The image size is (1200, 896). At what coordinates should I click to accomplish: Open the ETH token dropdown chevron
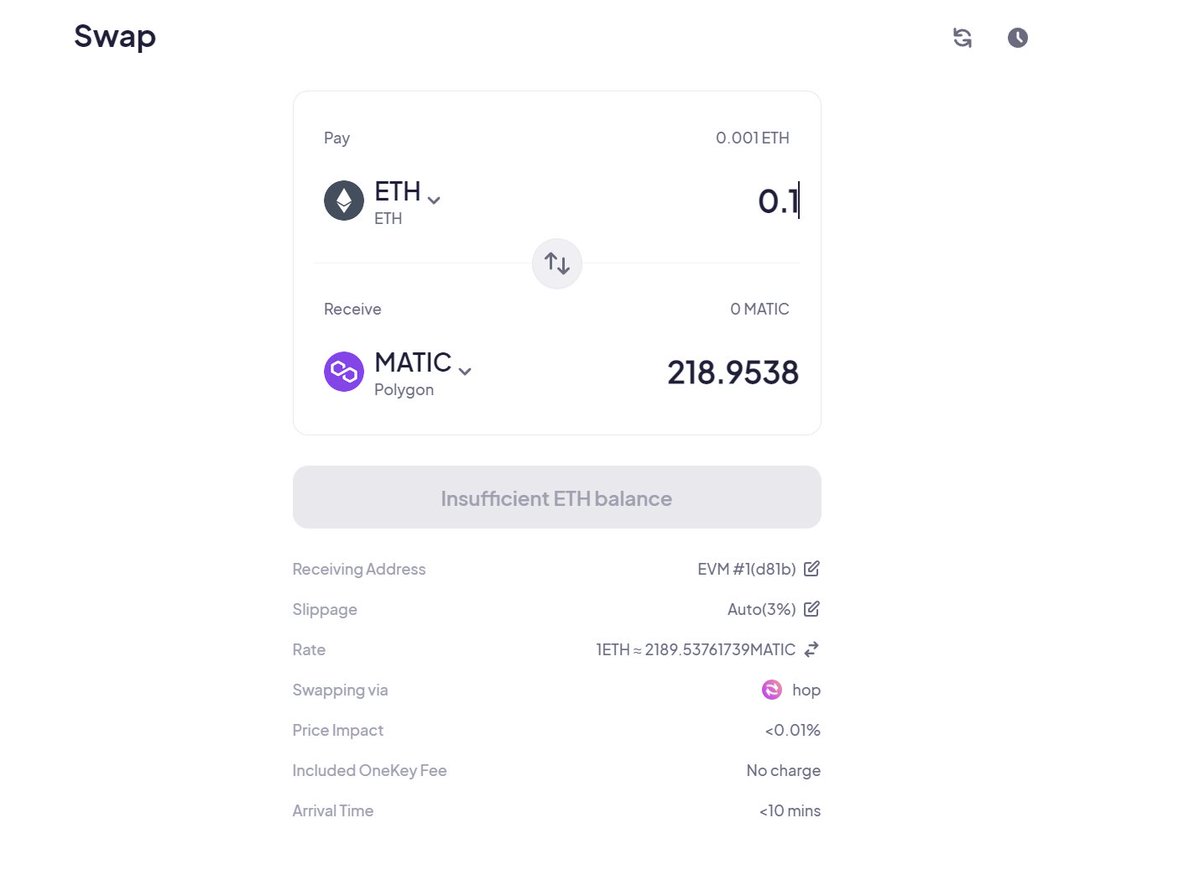point(434,200)
